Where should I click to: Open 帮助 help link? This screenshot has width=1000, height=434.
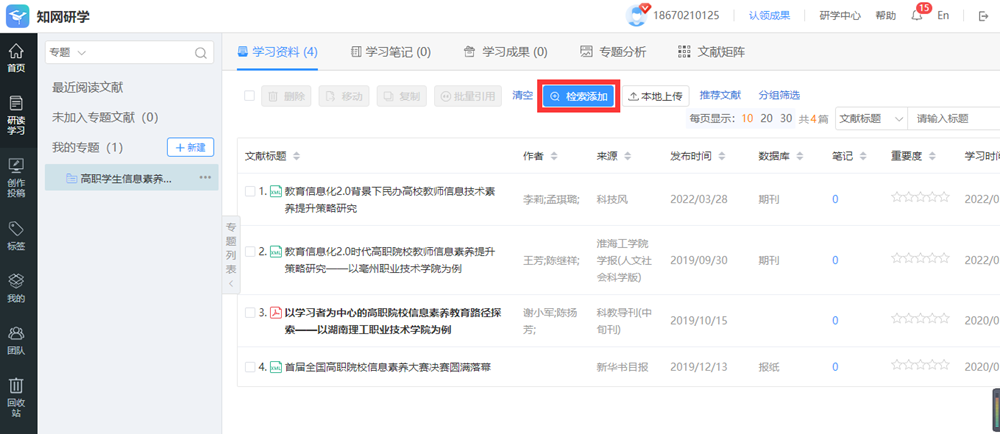pyautogui.click(x=885, y=16)
